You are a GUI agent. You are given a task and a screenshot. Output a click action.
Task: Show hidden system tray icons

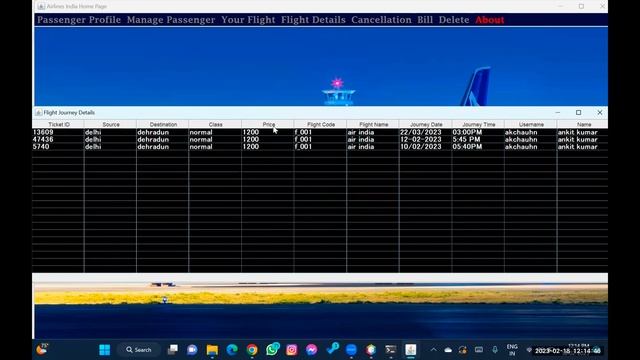coord(433,350)
